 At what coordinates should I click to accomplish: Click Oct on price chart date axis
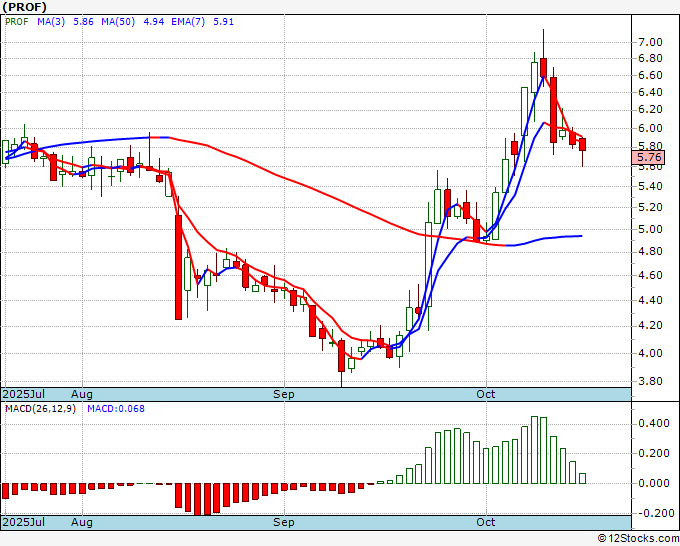(486, 394)
